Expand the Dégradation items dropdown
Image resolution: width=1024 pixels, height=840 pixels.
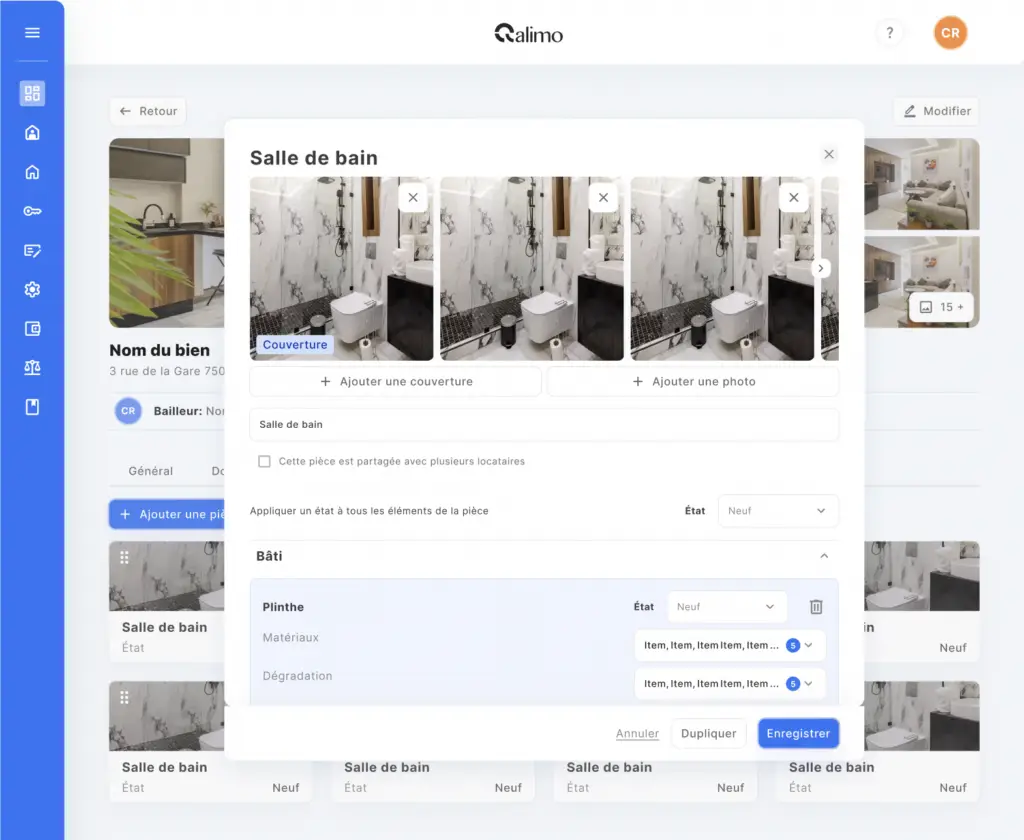[x=729, y=684]
